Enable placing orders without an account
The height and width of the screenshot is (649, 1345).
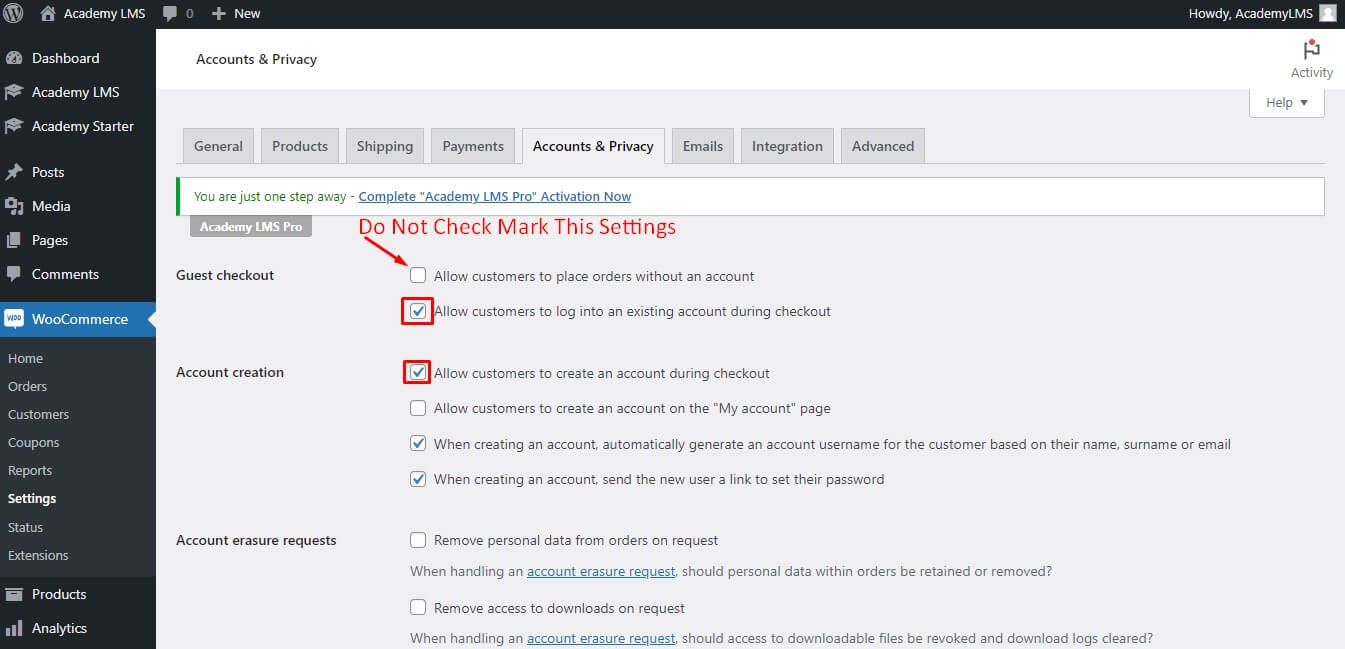click(x=418, y=275)
